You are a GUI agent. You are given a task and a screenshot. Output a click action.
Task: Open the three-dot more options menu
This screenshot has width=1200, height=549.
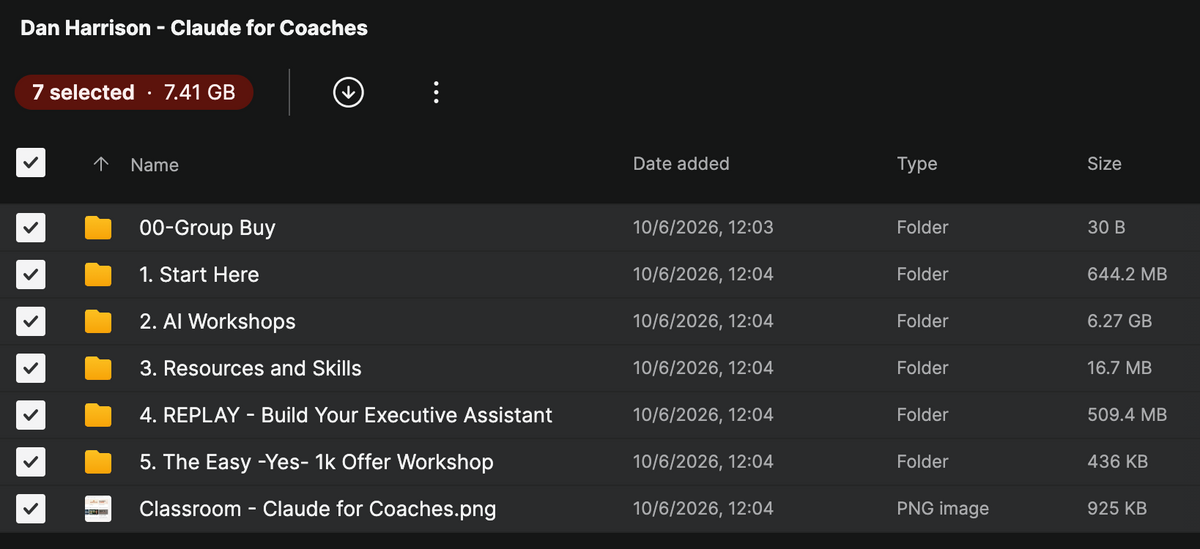[435, 92]
